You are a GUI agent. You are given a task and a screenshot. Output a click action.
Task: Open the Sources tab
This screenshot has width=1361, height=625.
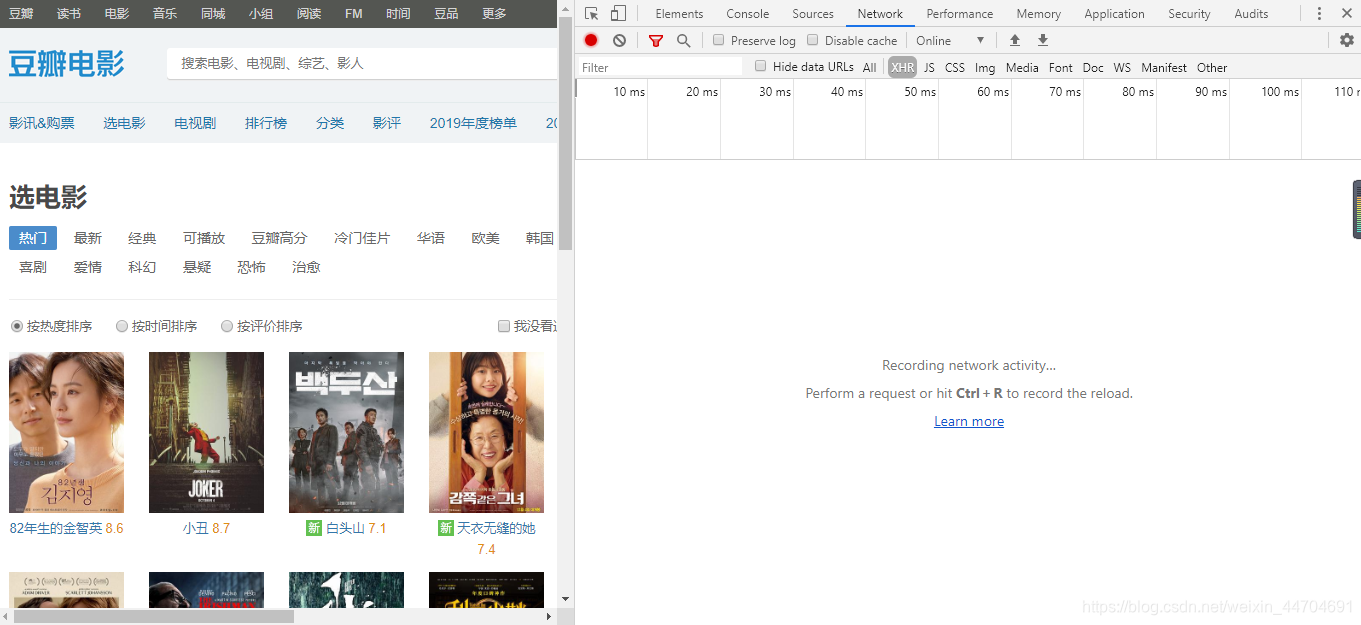point(813,13)
